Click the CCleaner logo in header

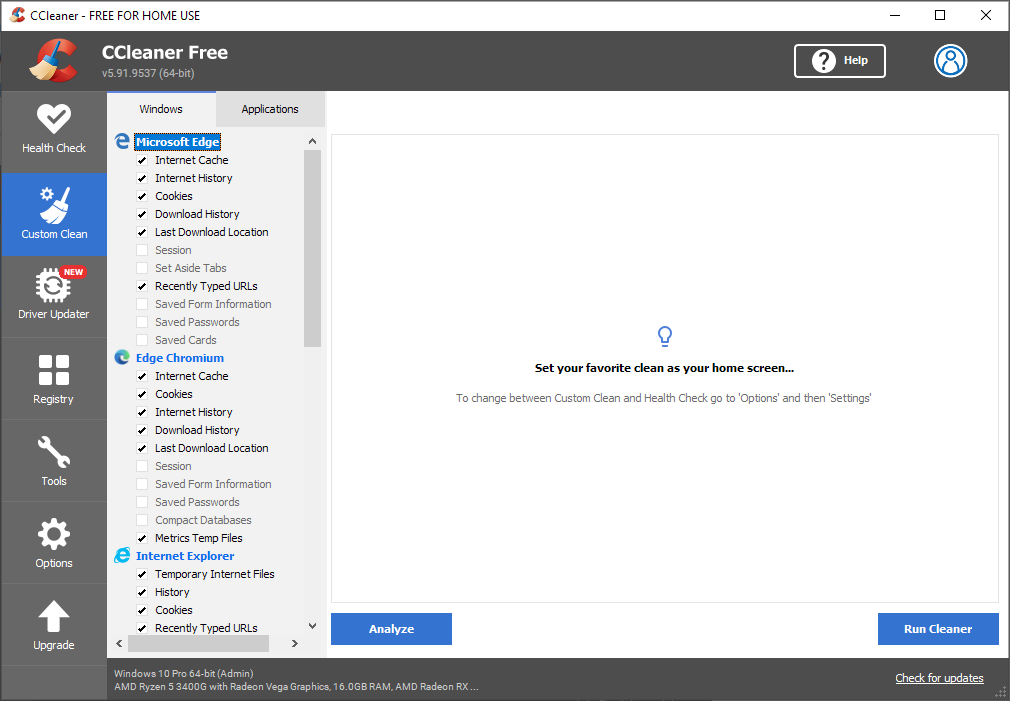53,61
